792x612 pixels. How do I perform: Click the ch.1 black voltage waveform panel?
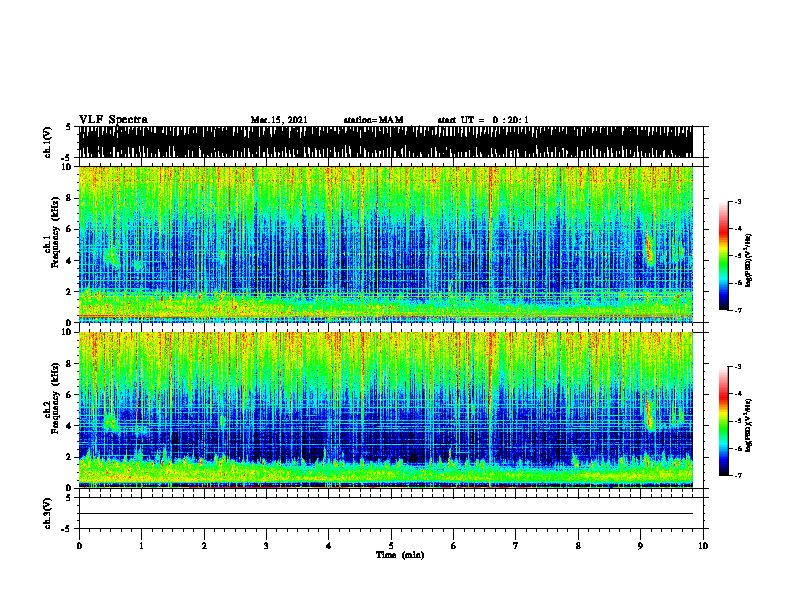385,142
